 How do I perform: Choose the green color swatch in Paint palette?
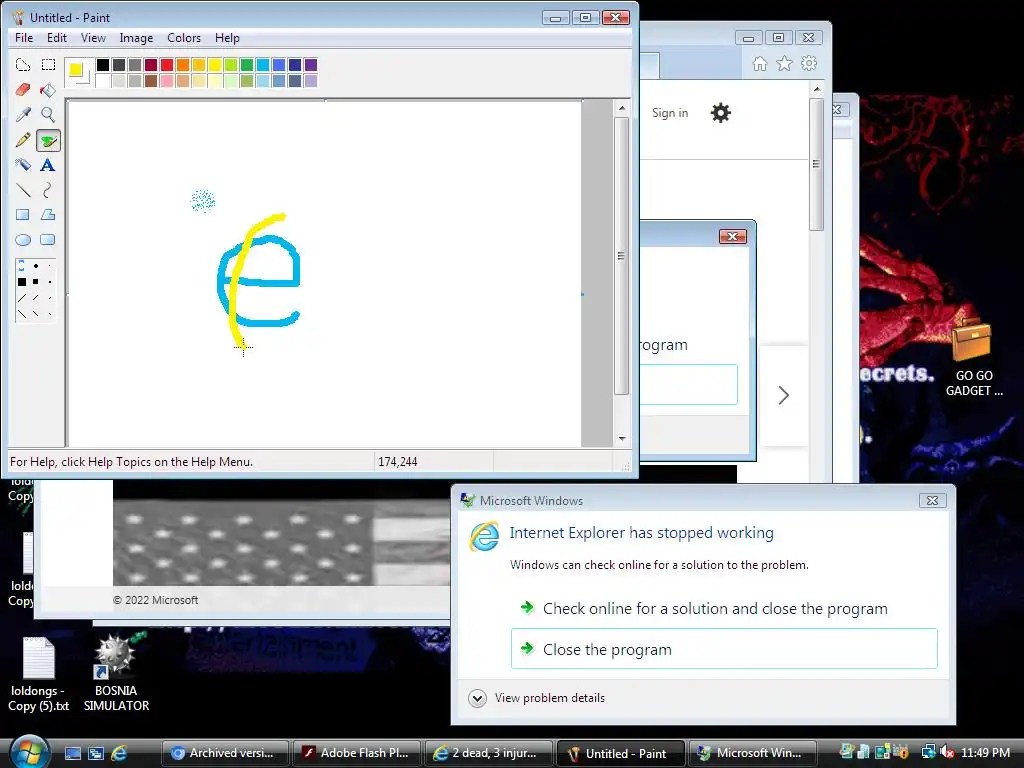click(x=247, y=65)
